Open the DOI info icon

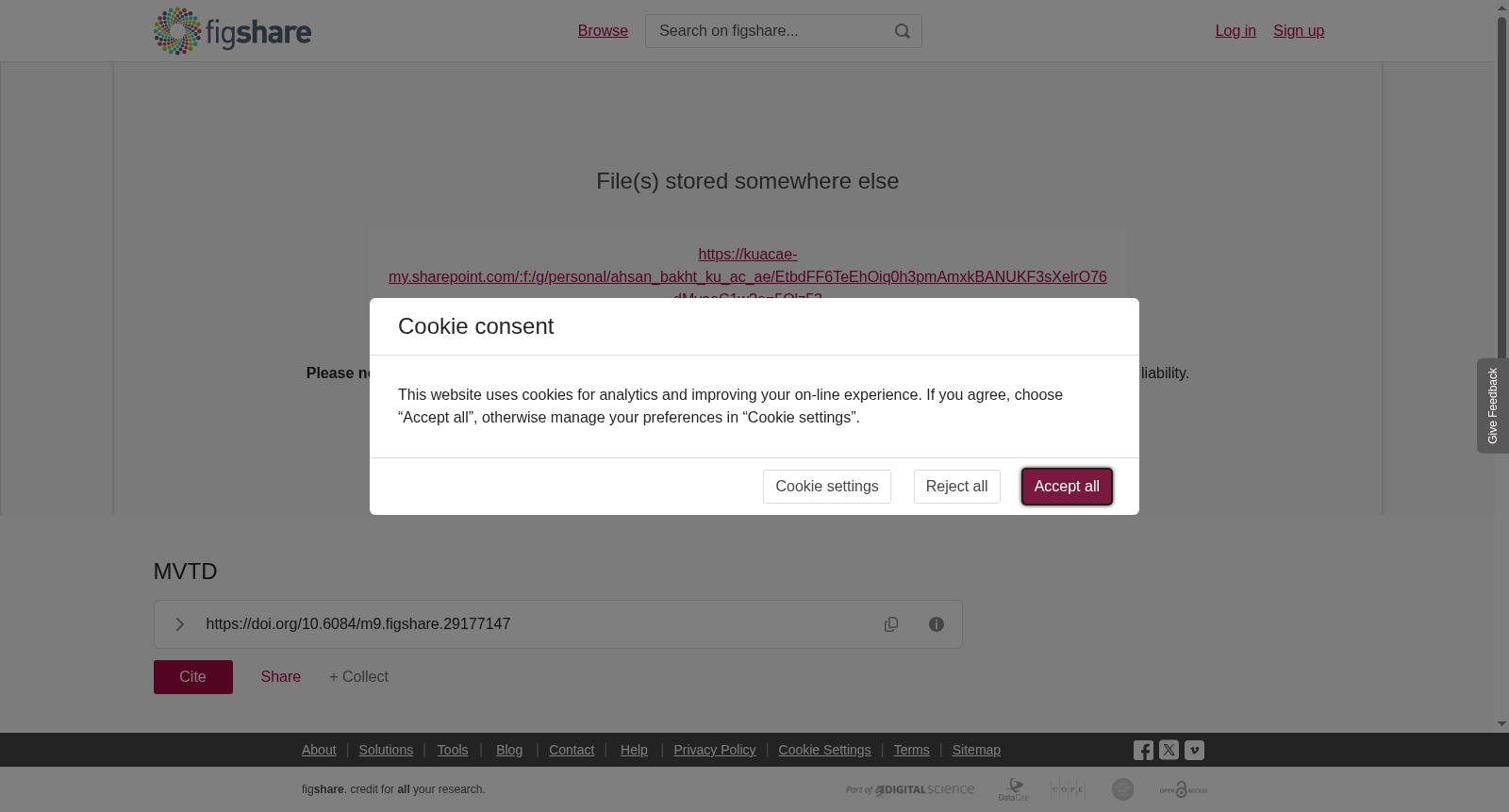(937, 624)
